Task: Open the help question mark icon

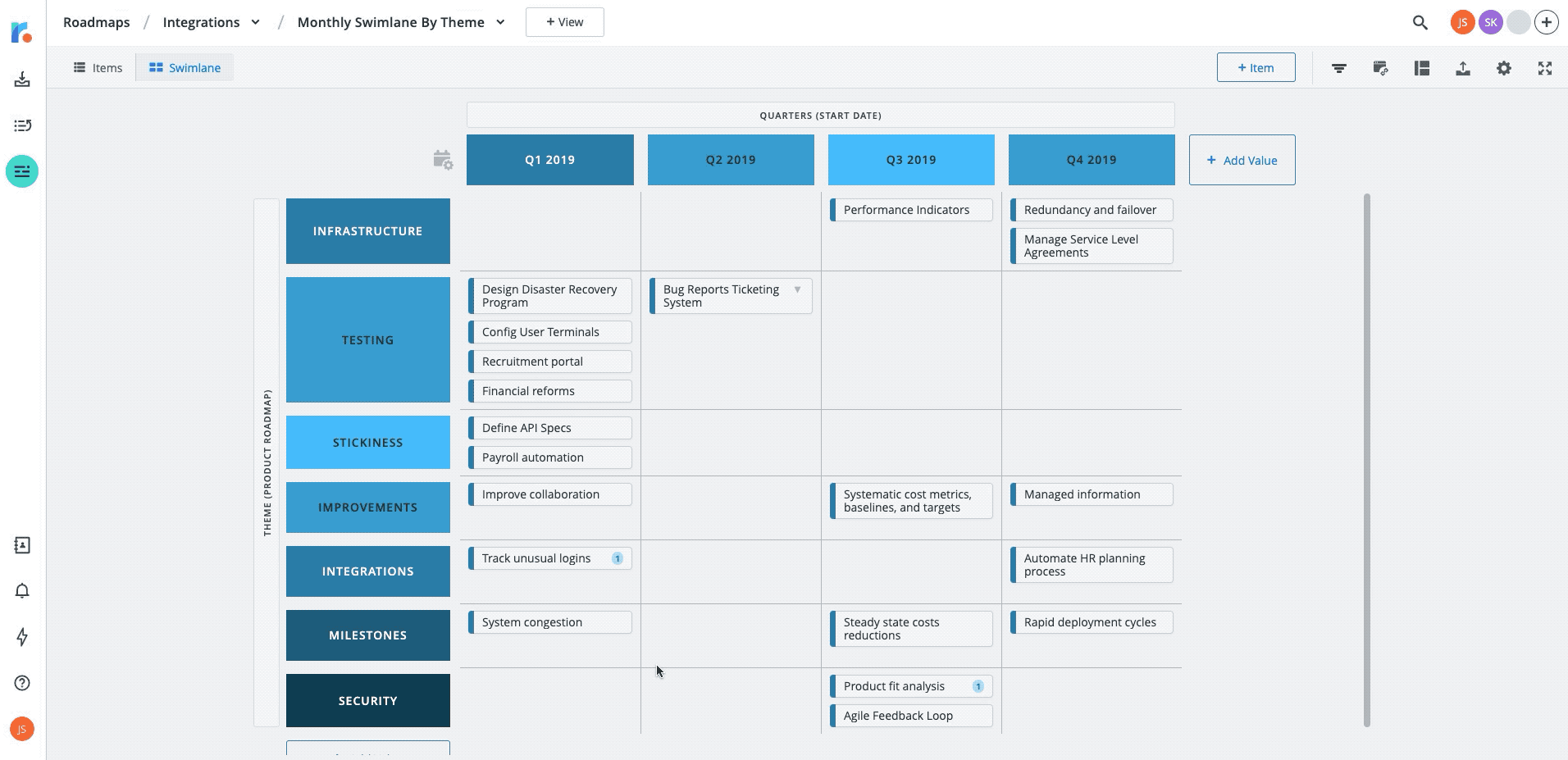Action: [22, 683]
